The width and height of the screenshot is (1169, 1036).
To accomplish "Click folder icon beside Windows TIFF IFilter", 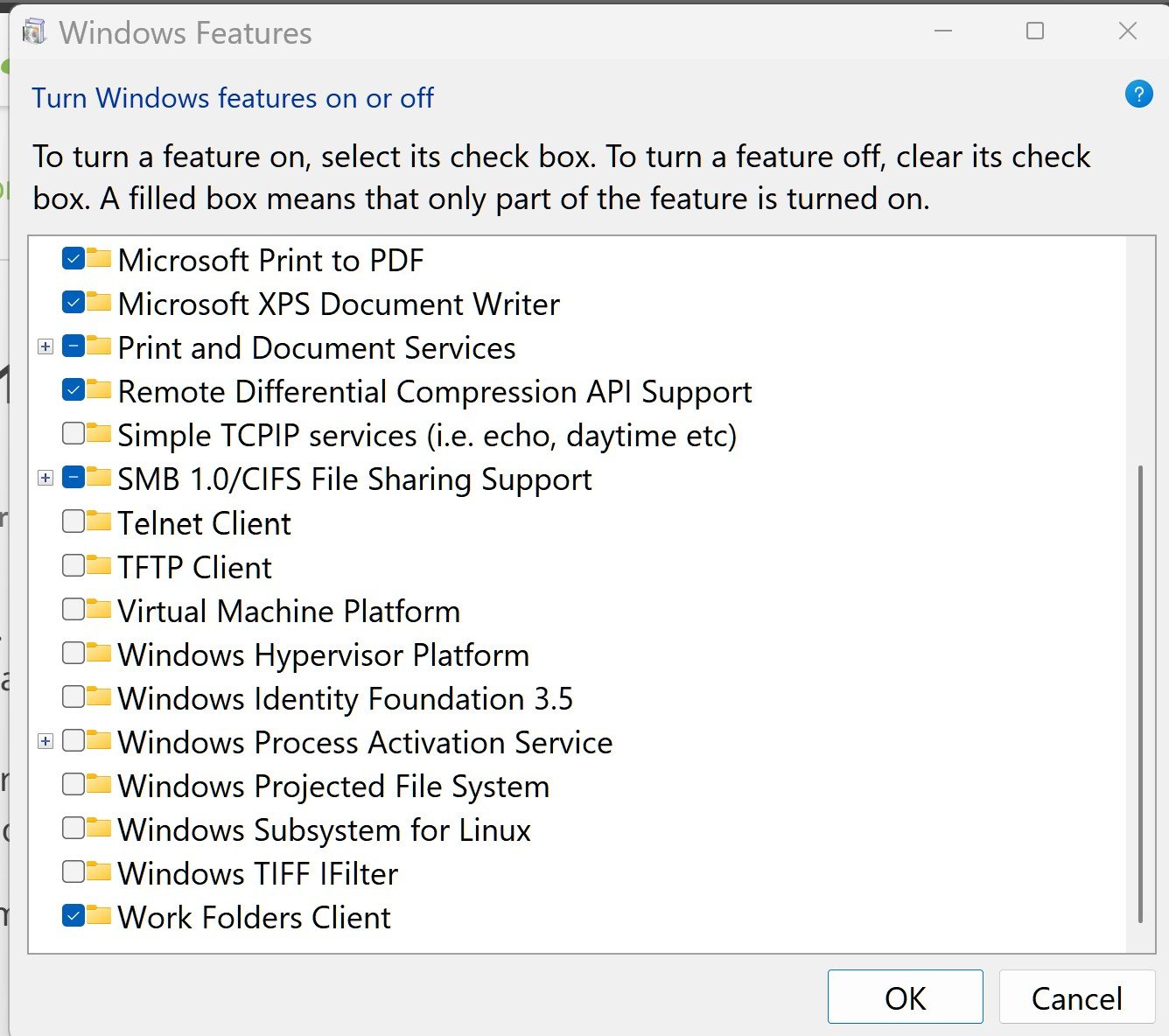I will (x=99, y=871).
